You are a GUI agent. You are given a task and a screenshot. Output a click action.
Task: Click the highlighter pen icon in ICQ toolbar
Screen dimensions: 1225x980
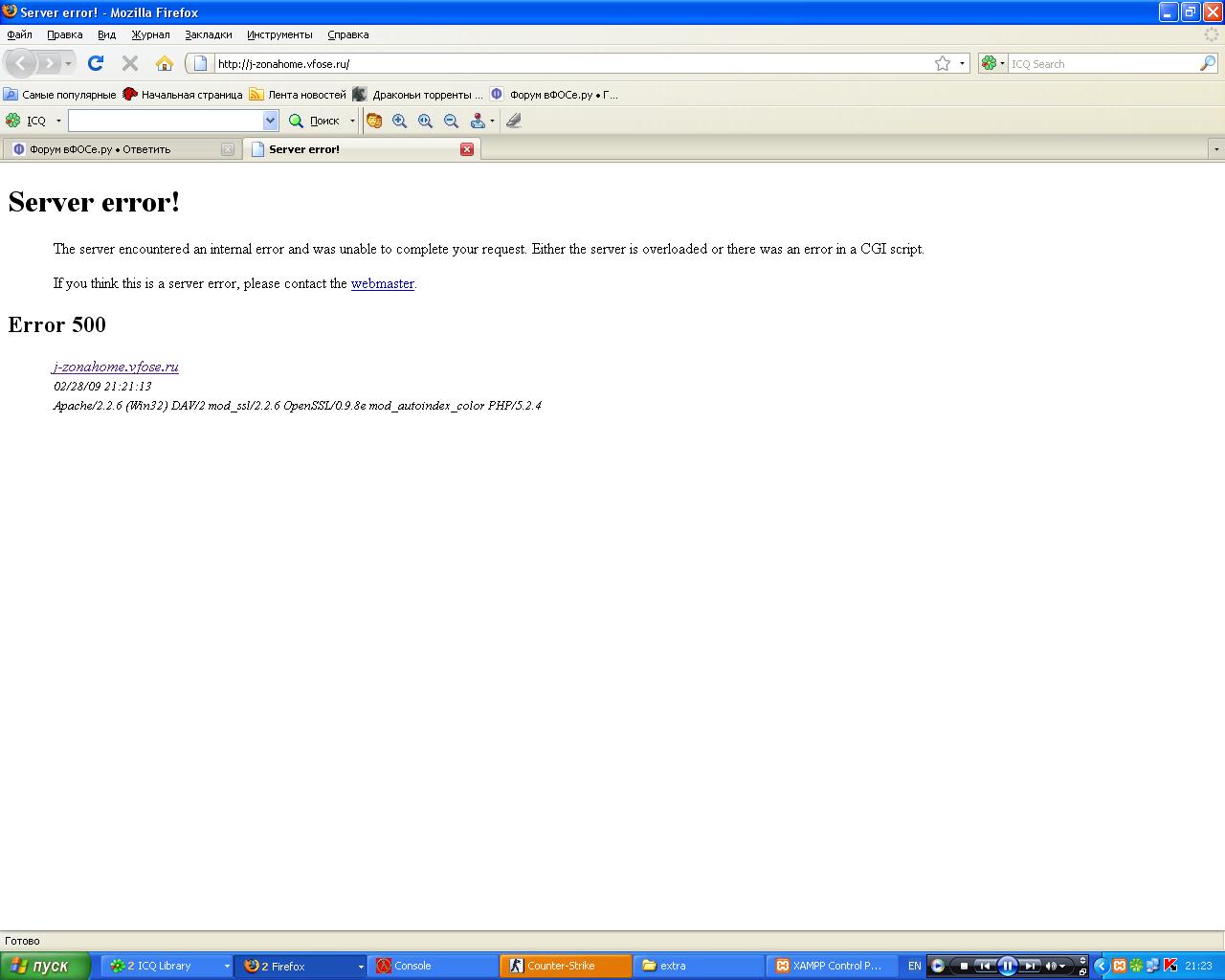click(x=514, y=121)
